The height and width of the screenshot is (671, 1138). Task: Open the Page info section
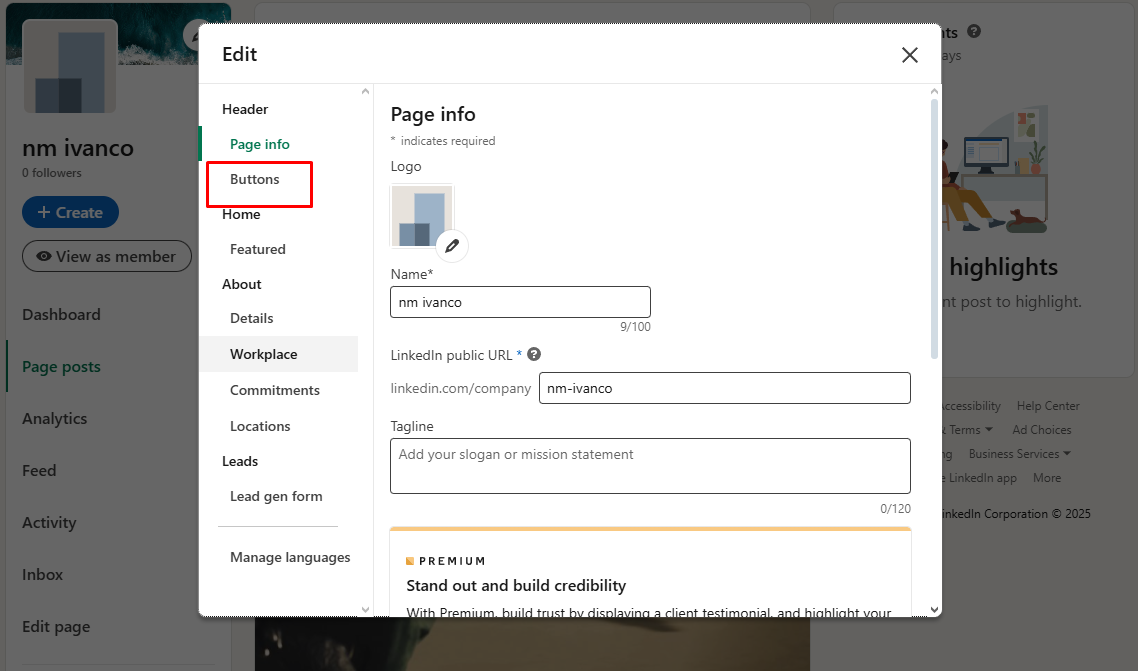pyautogui.click(x=260, y=144)
